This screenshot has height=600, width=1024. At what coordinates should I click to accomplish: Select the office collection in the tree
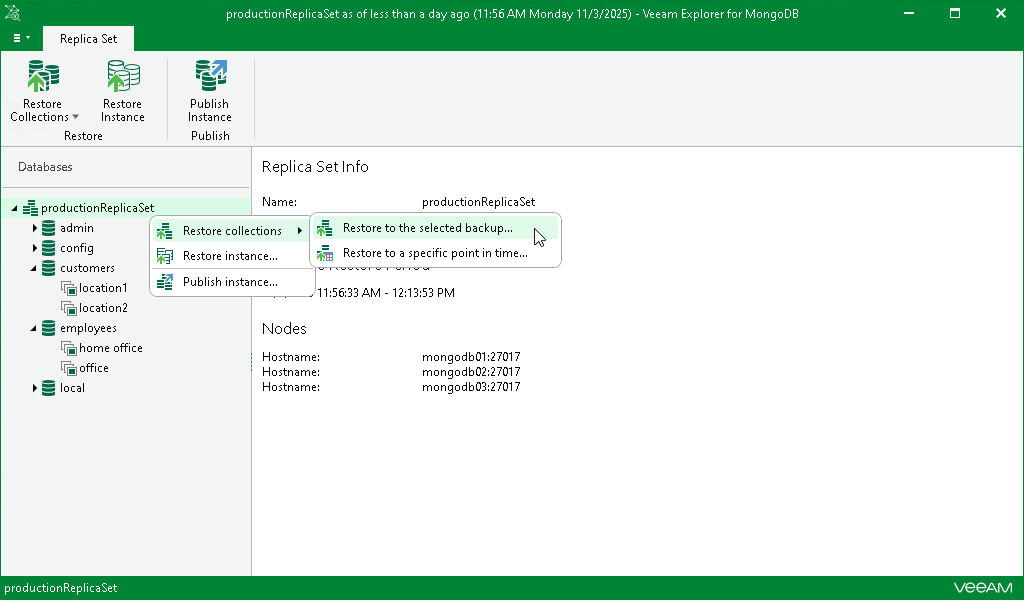(69, 368)
